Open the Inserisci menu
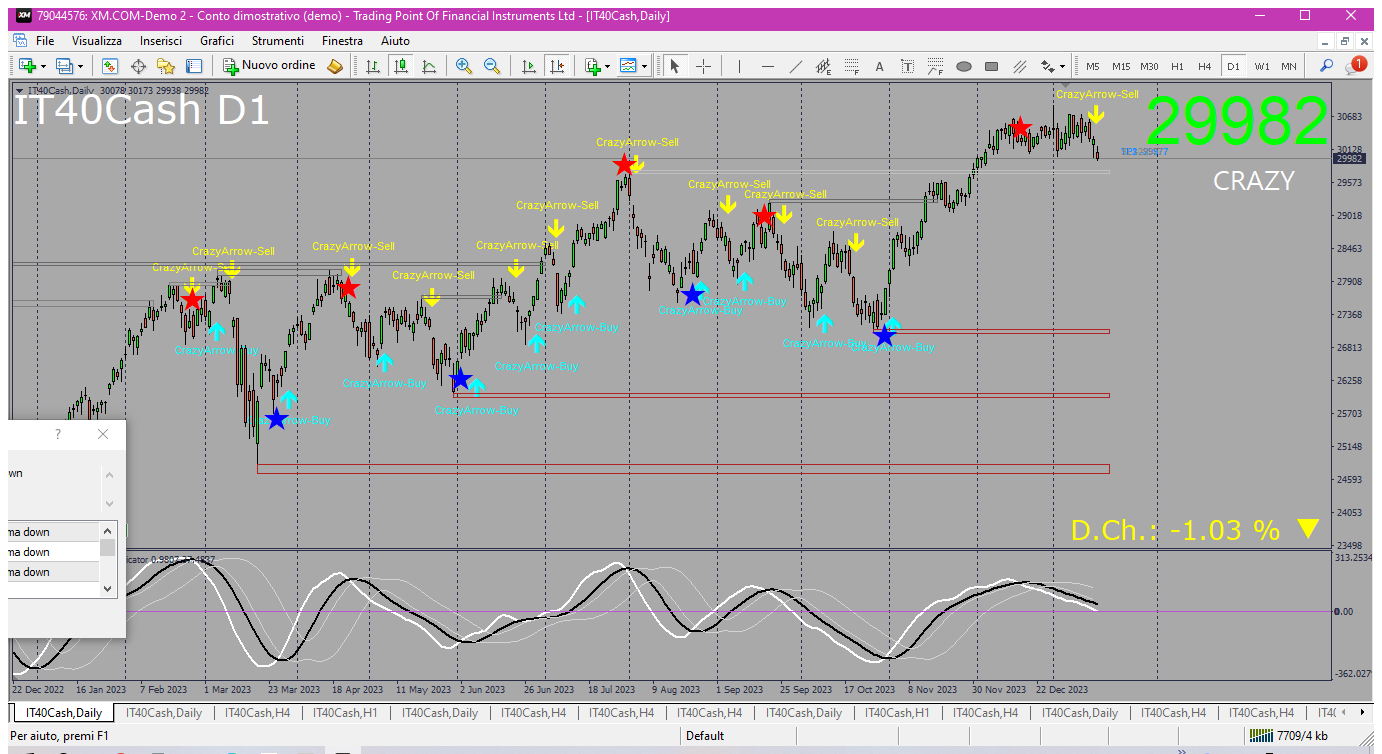 click(161, 41)
